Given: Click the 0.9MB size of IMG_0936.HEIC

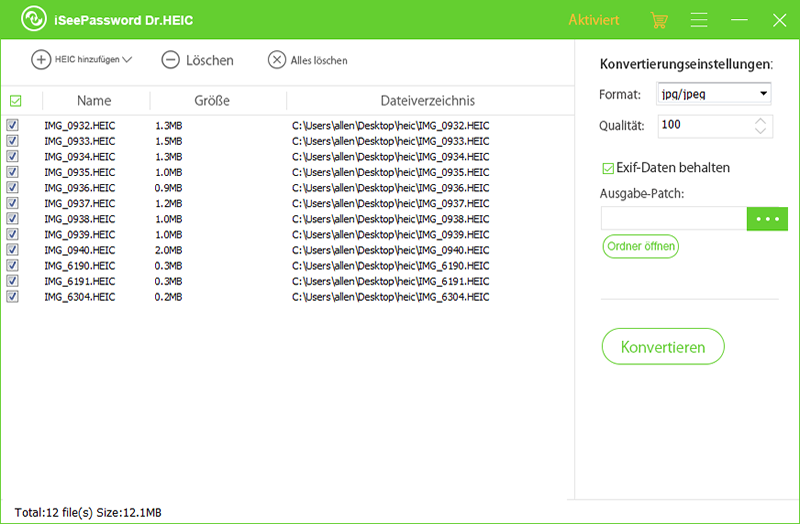Looking at the screenshot, I should 168,188.
